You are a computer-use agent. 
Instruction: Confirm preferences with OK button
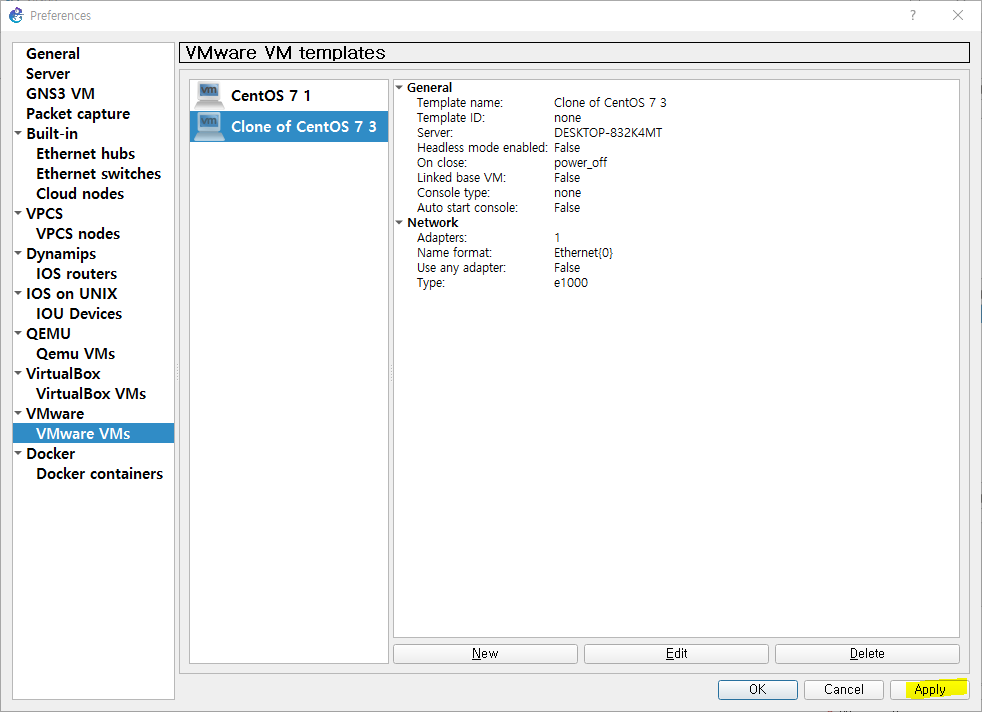(x=758, y=689)
